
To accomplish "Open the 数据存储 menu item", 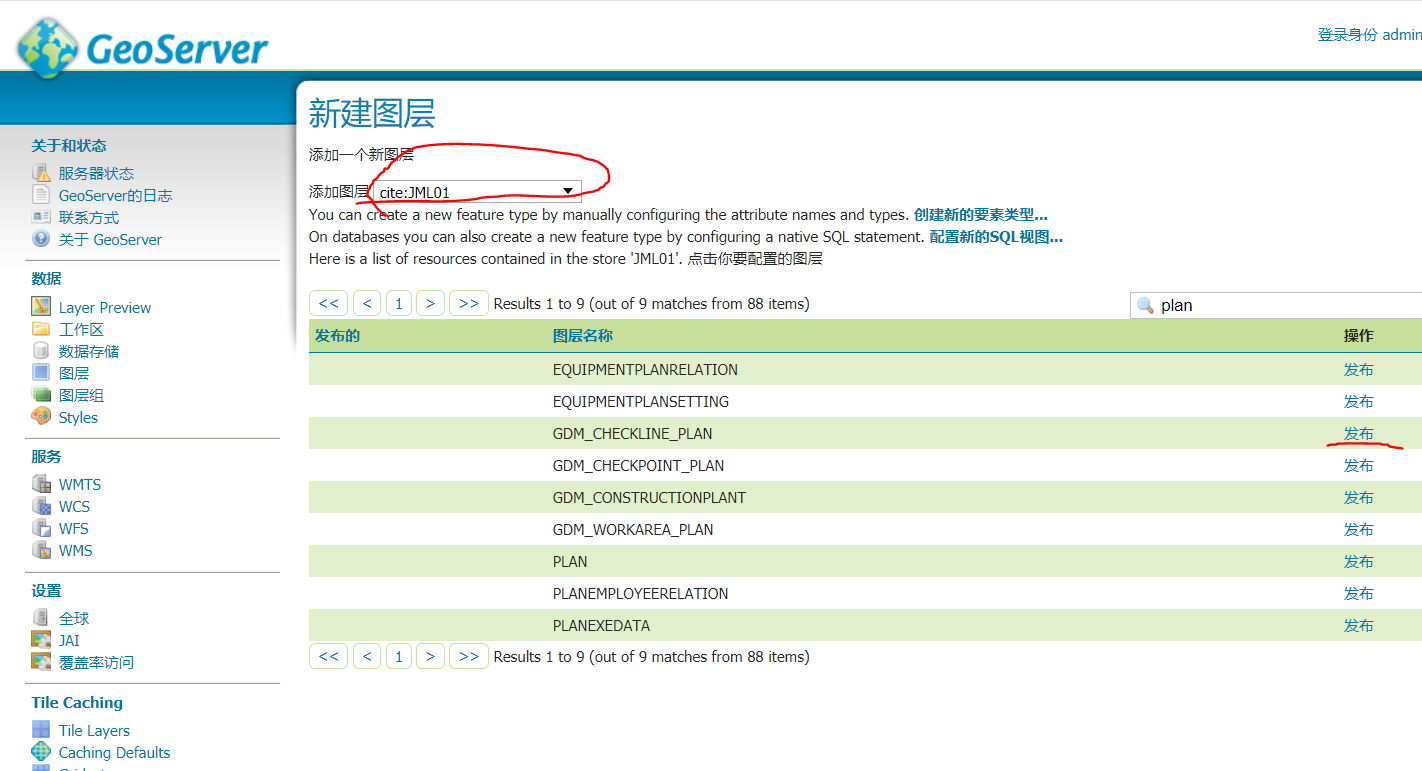I will click(89, 351).
